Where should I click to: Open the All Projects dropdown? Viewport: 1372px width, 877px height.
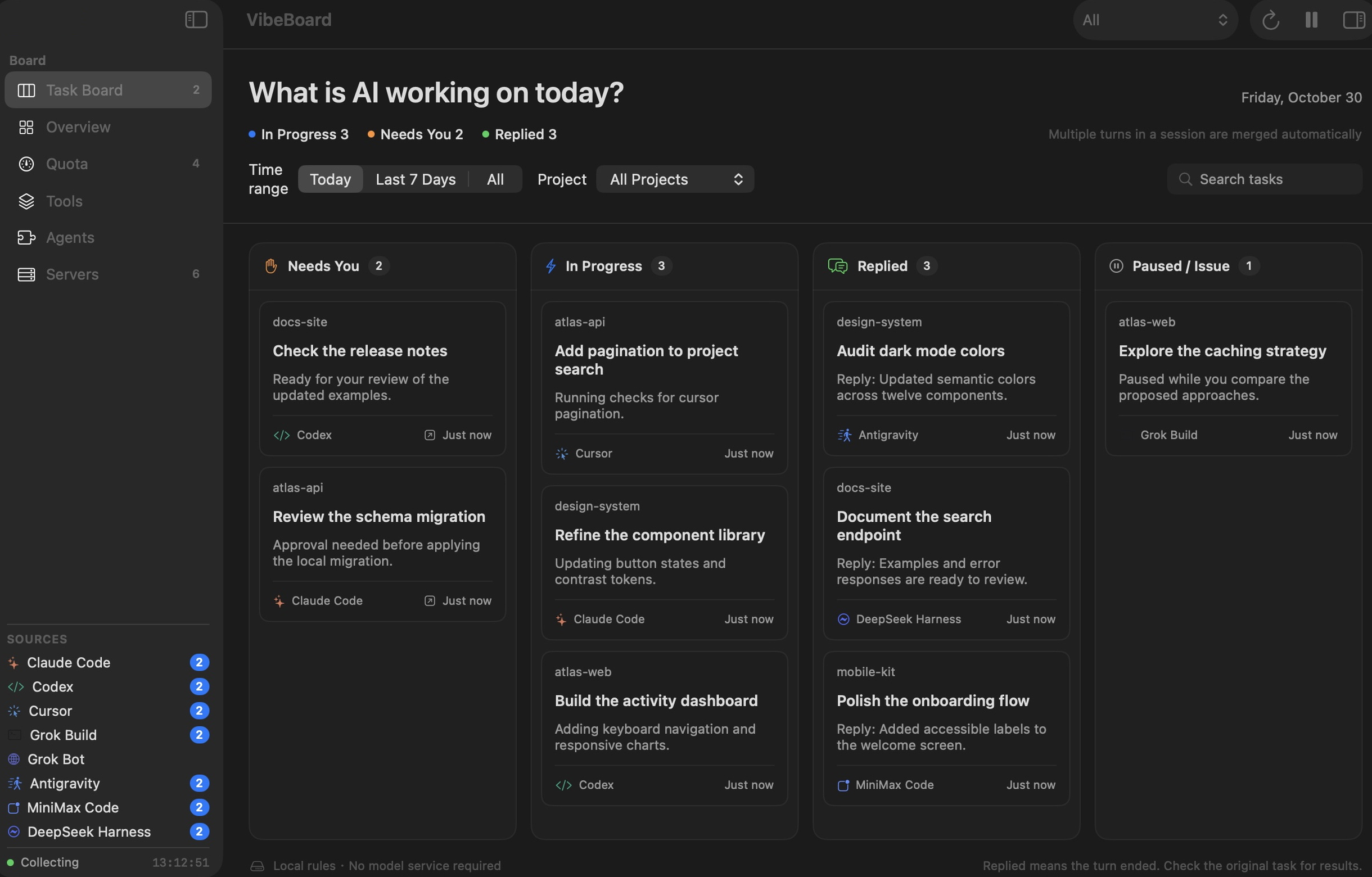(675, 179)
